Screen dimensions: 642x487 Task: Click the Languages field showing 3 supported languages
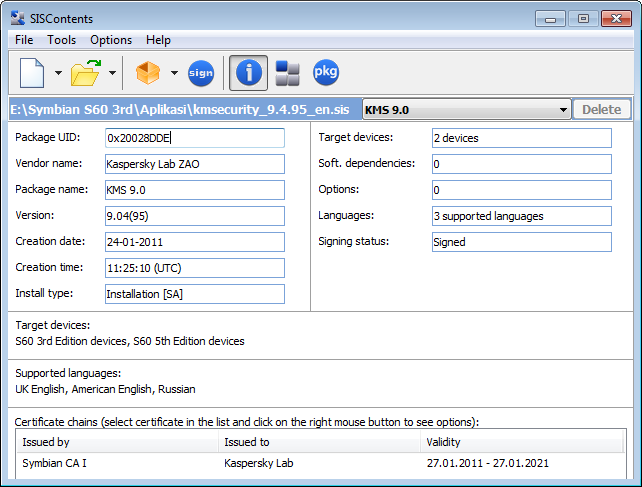pyautogui.click(x=522, y=216)
